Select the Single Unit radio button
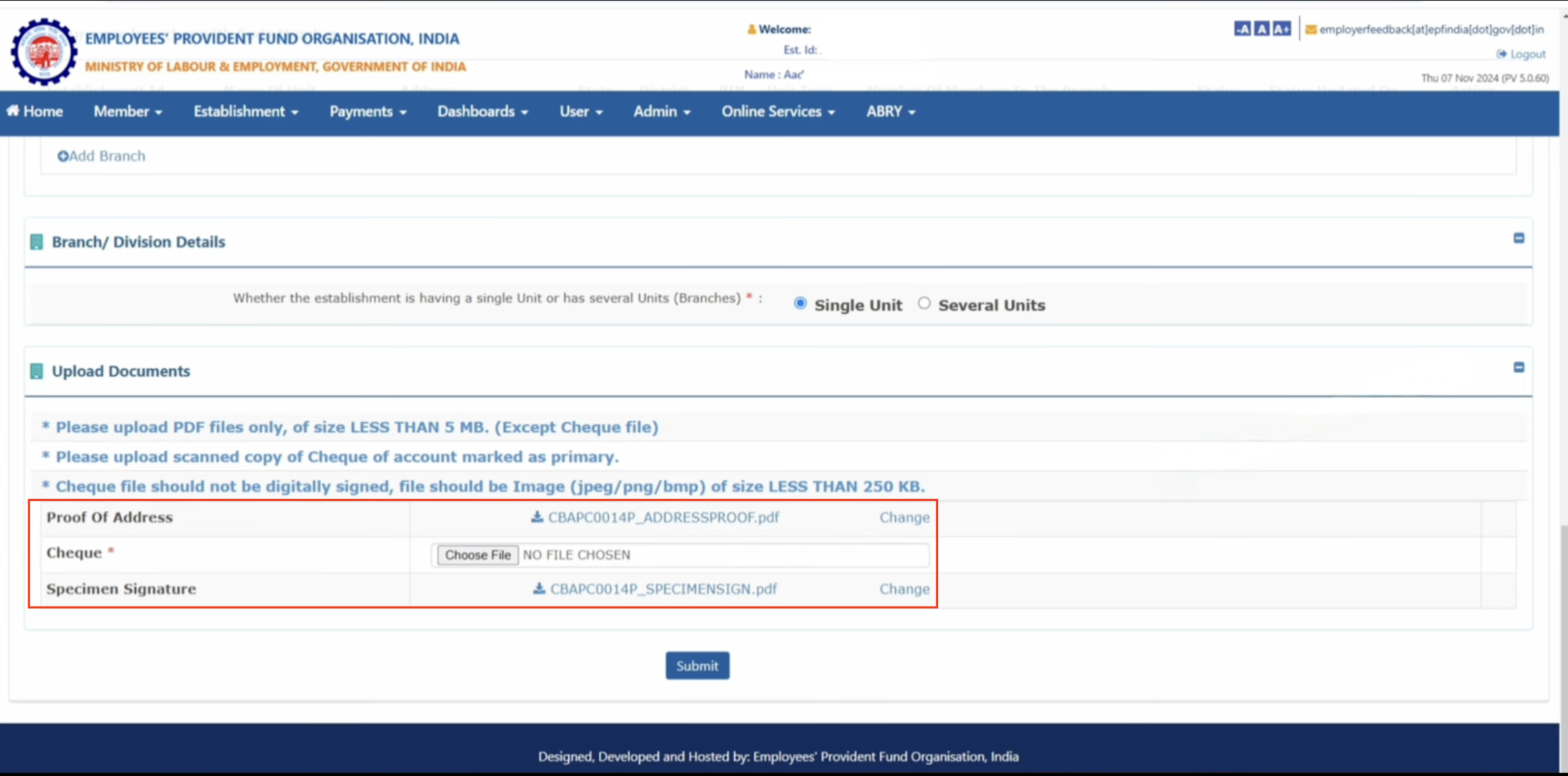 coord(800,303)
